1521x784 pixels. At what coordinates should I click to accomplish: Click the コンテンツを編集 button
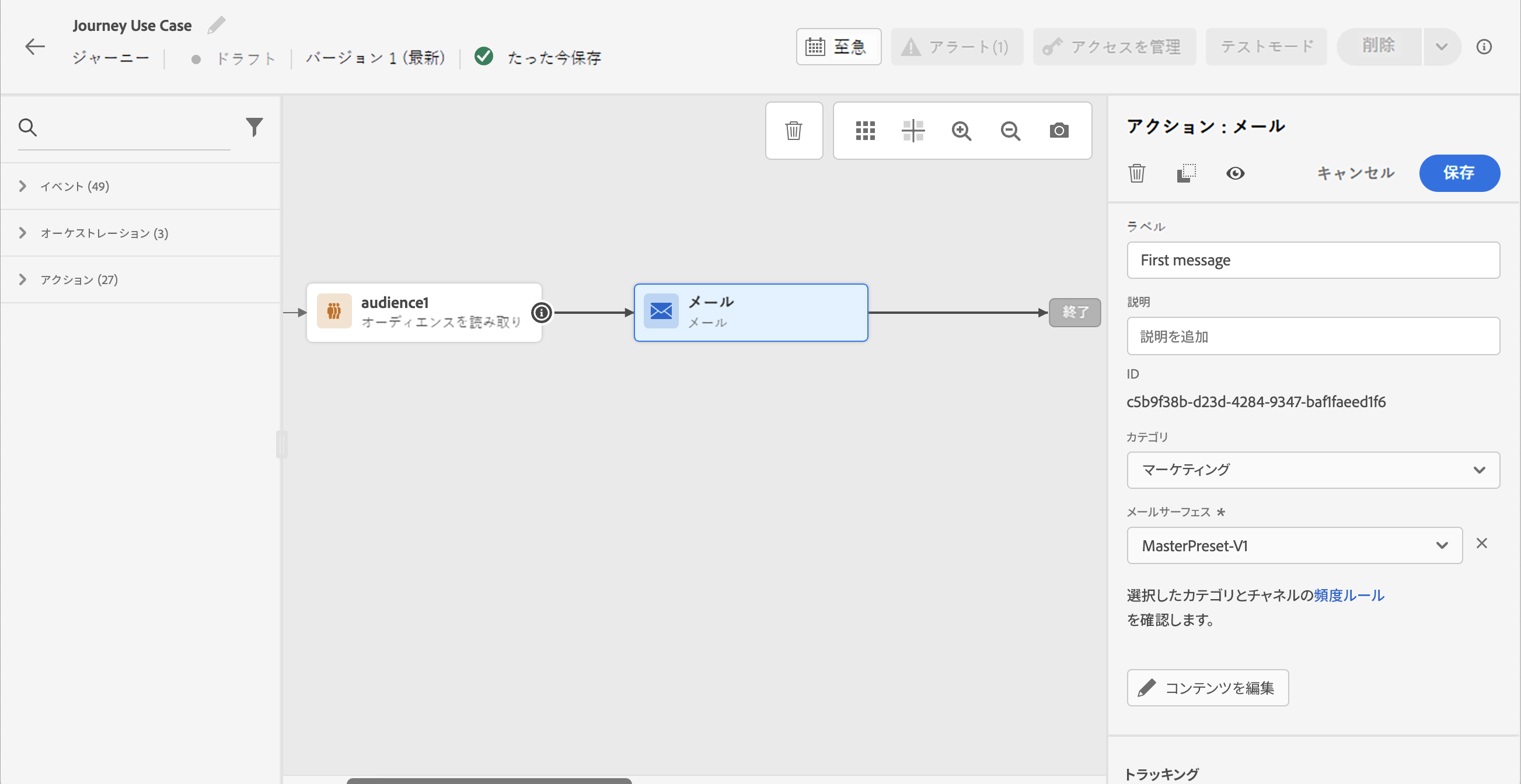click(1208, 688)
